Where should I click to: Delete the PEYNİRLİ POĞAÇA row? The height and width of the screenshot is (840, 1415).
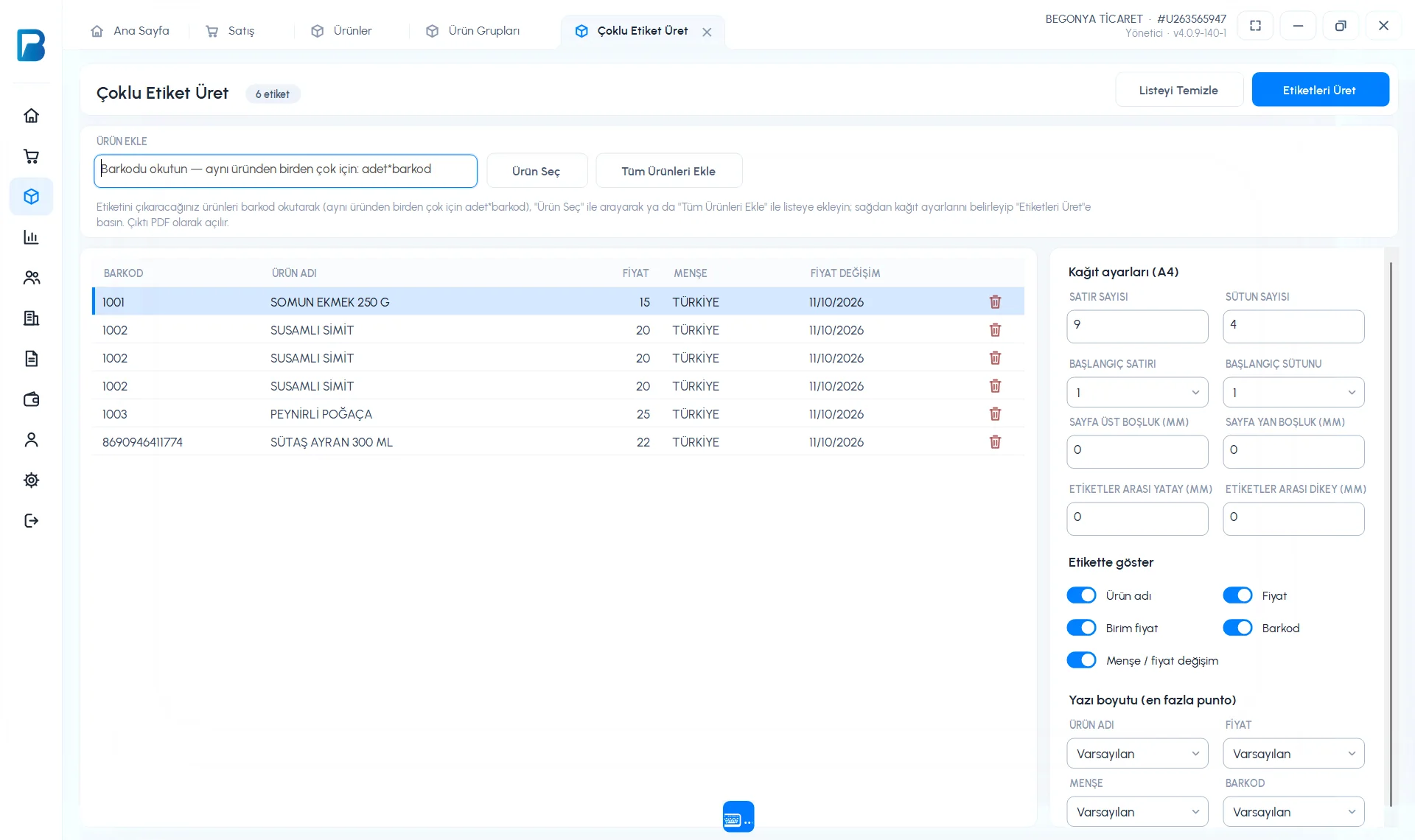(x=995, y=414)
